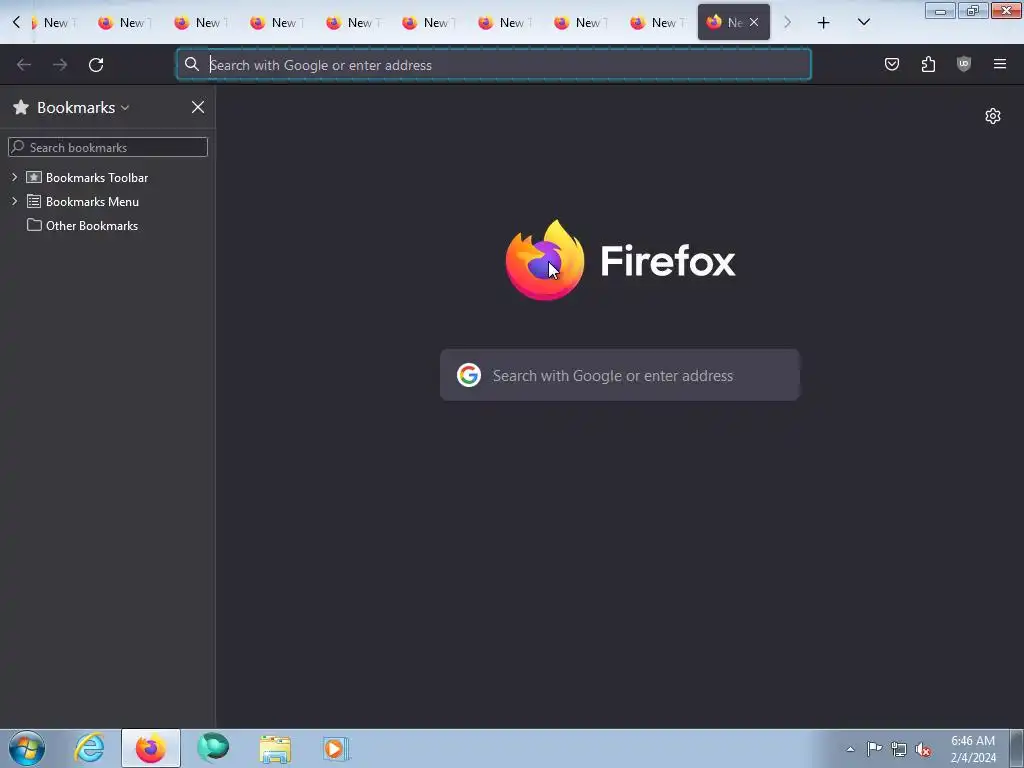Focus the Search bookmarks field

tap(108, 147)
